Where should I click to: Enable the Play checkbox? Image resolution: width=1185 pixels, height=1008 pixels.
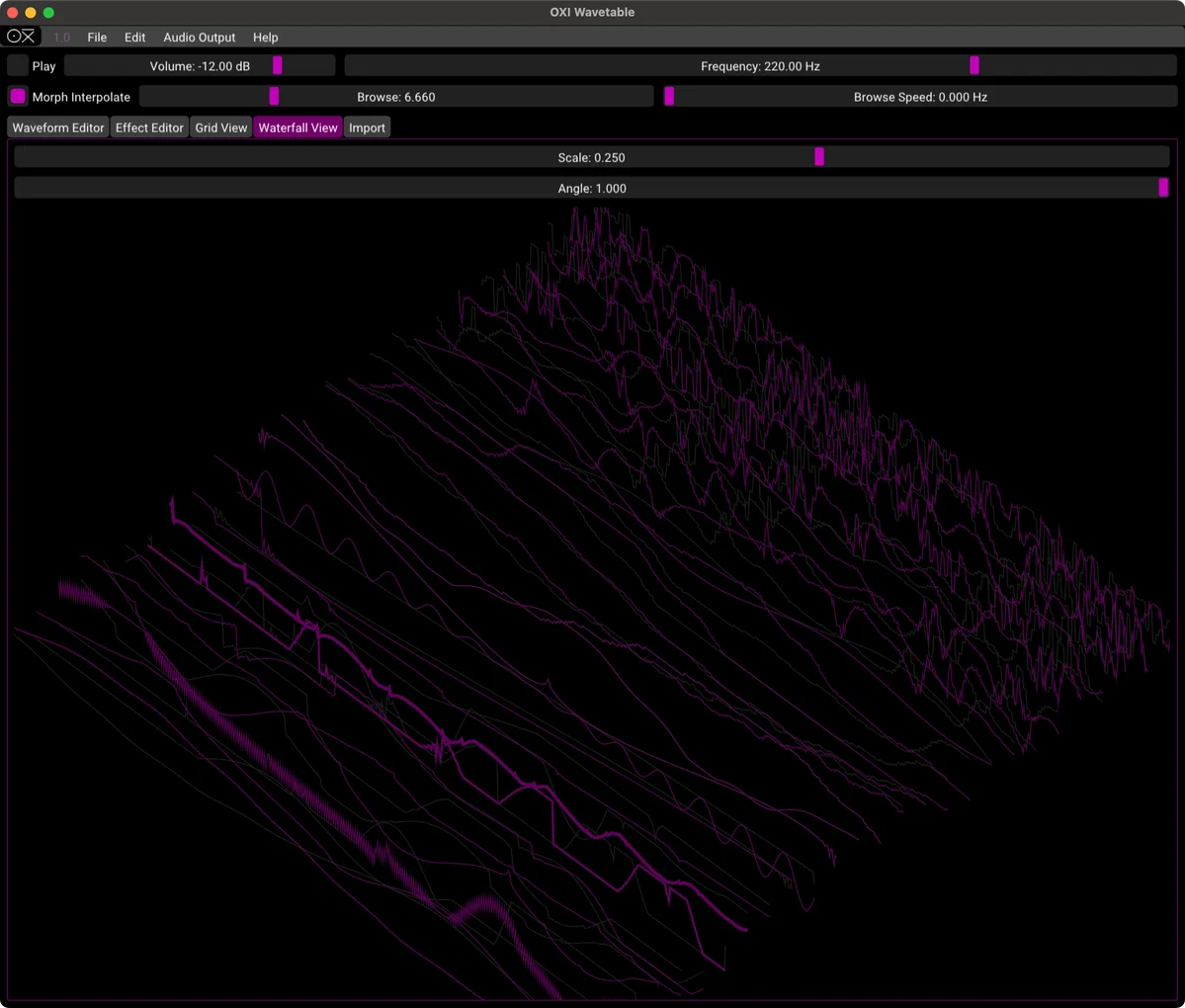pos(18,65)
